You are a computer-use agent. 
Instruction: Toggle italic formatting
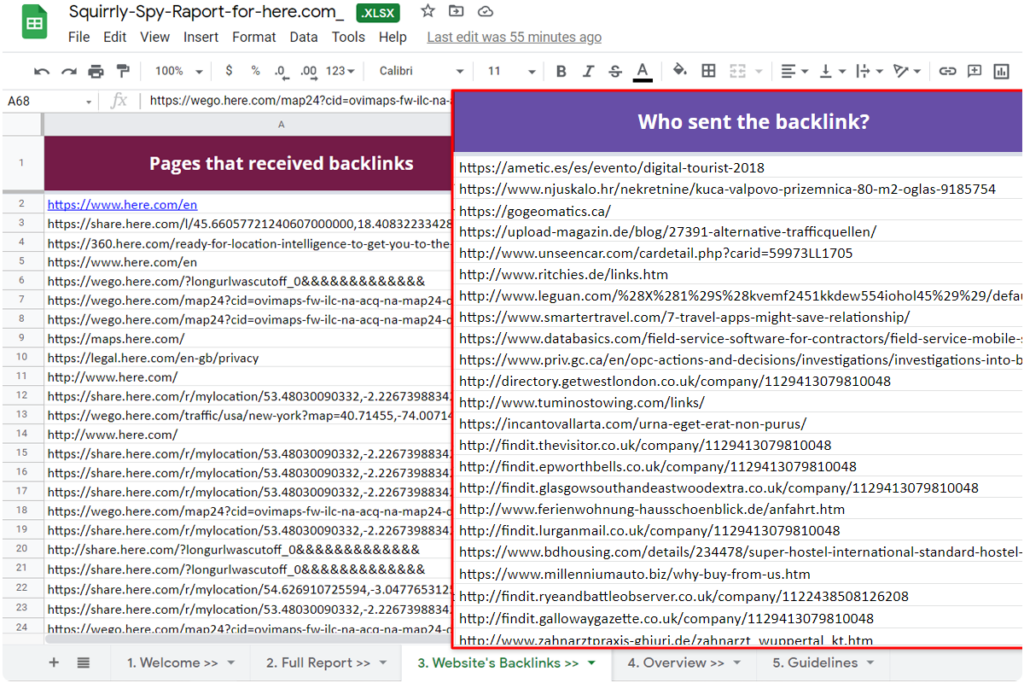point(588,71)
